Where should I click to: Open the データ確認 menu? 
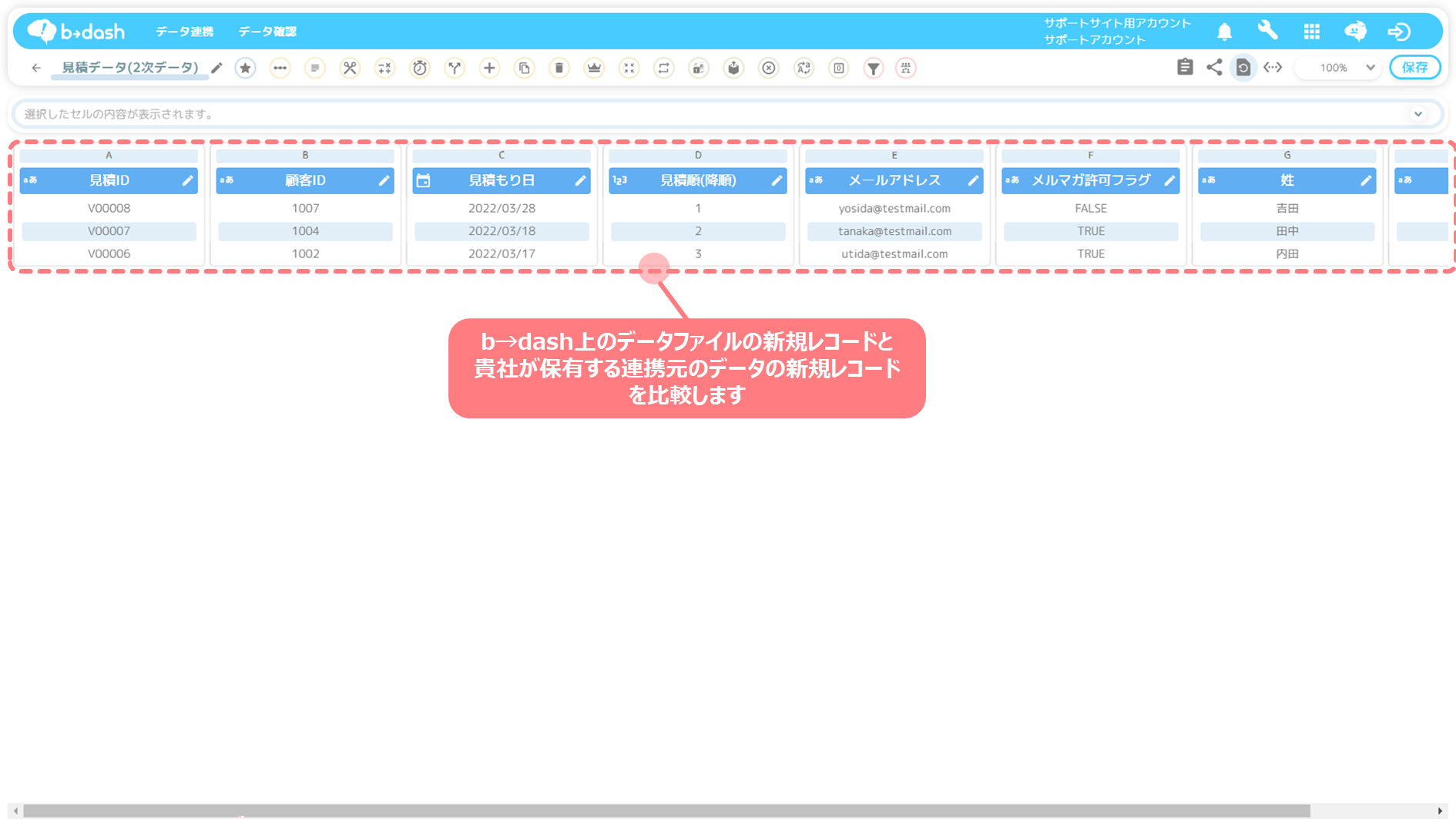click(x=267, y=32)
